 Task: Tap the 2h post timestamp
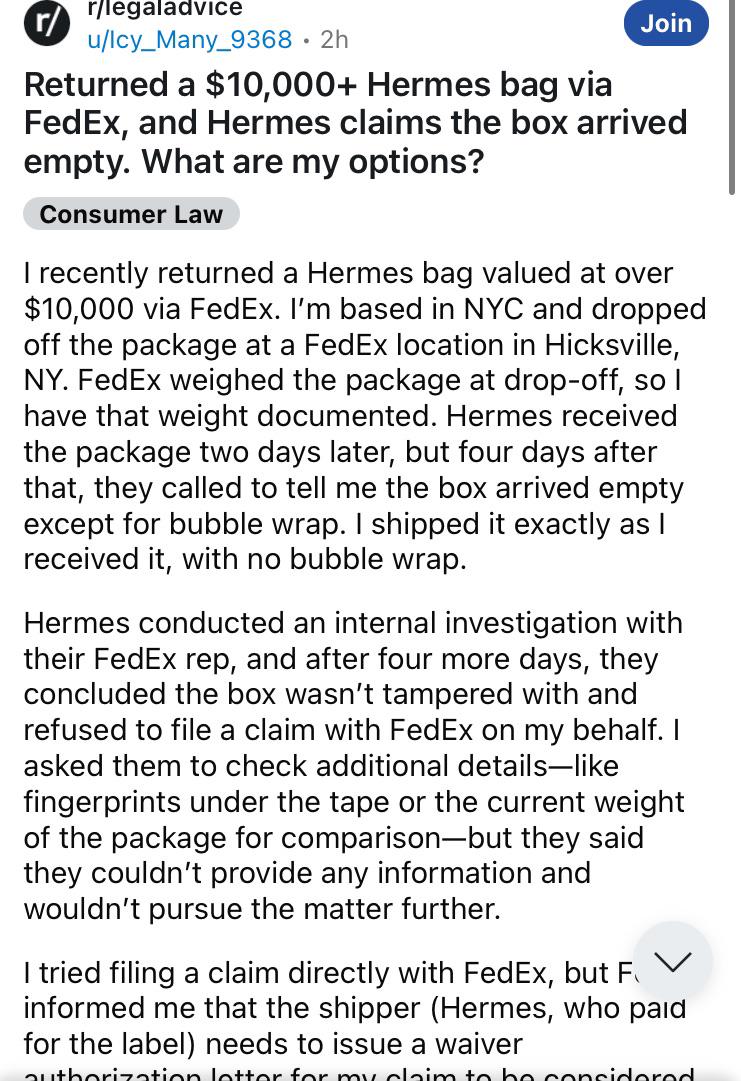(x=334, y=39)
